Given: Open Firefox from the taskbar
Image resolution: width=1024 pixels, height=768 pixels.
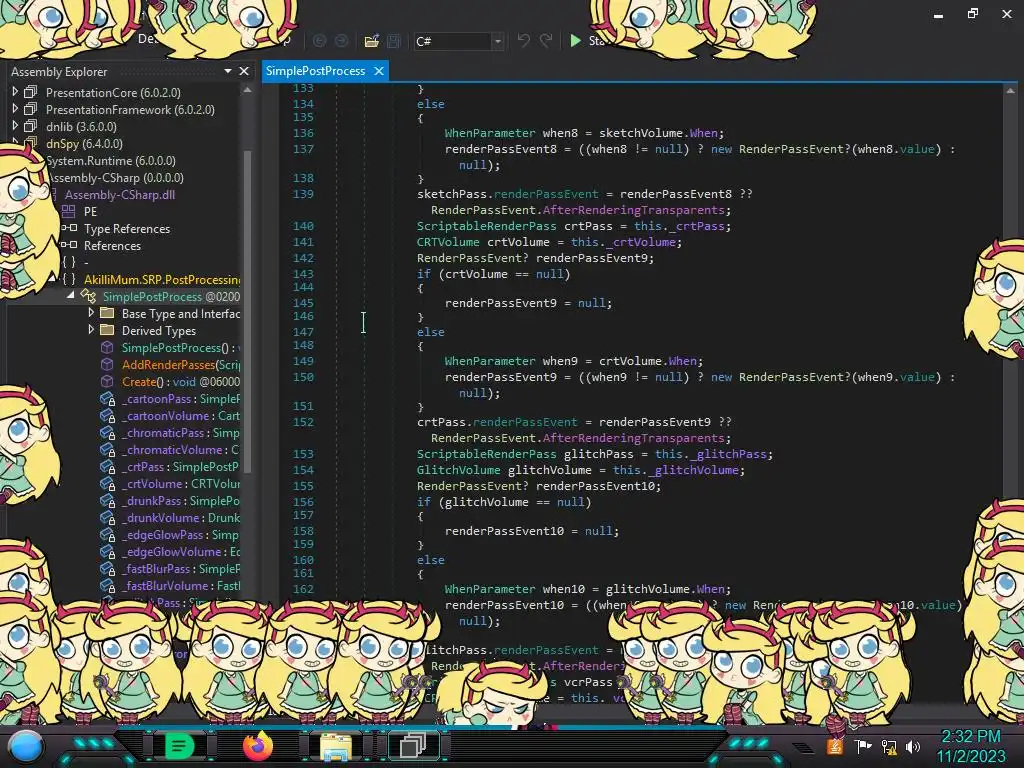Looking at the screenshot, I should pos(257,746).
